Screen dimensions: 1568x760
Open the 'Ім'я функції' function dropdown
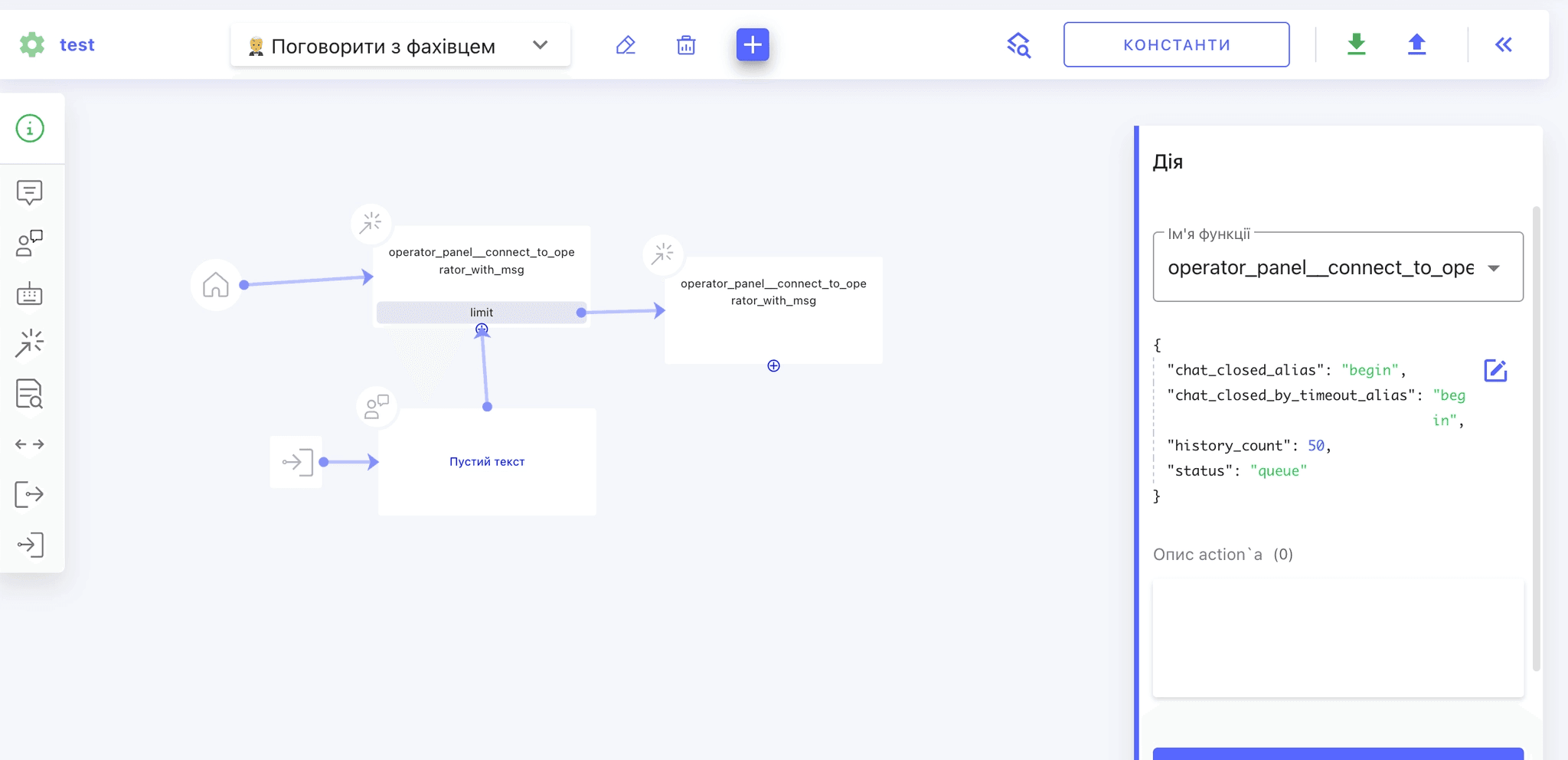pyautogui.click(x=1338, y=267)
